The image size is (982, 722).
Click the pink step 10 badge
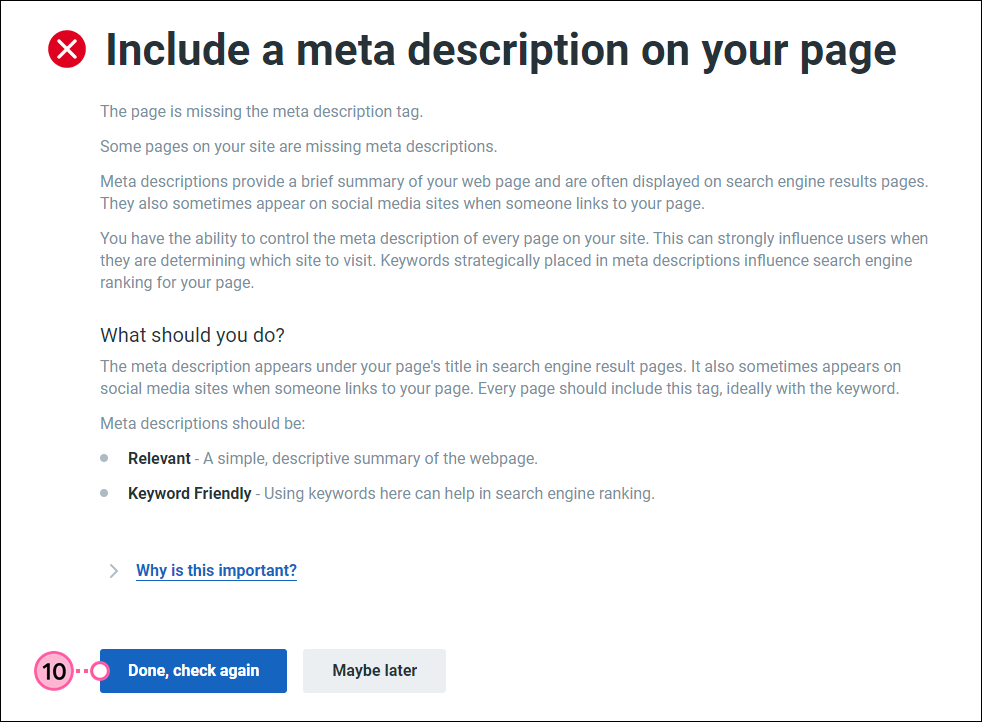tap(54, 671)
